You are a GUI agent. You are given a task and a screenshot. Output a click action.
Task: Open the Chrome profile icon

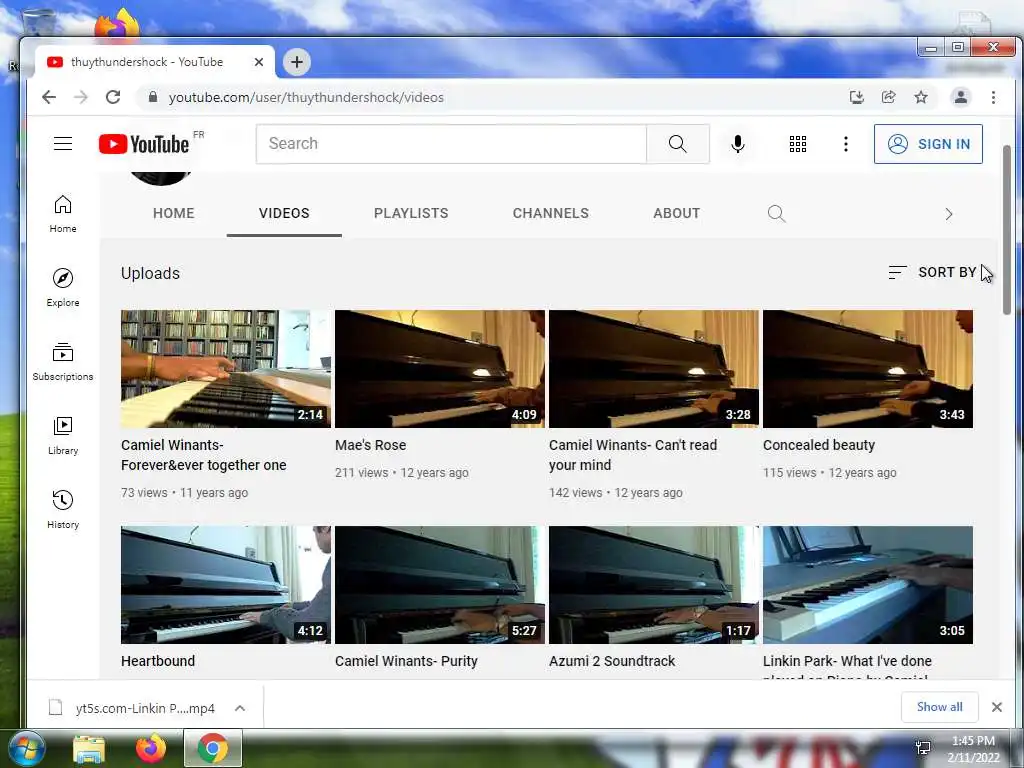(961, 97)
